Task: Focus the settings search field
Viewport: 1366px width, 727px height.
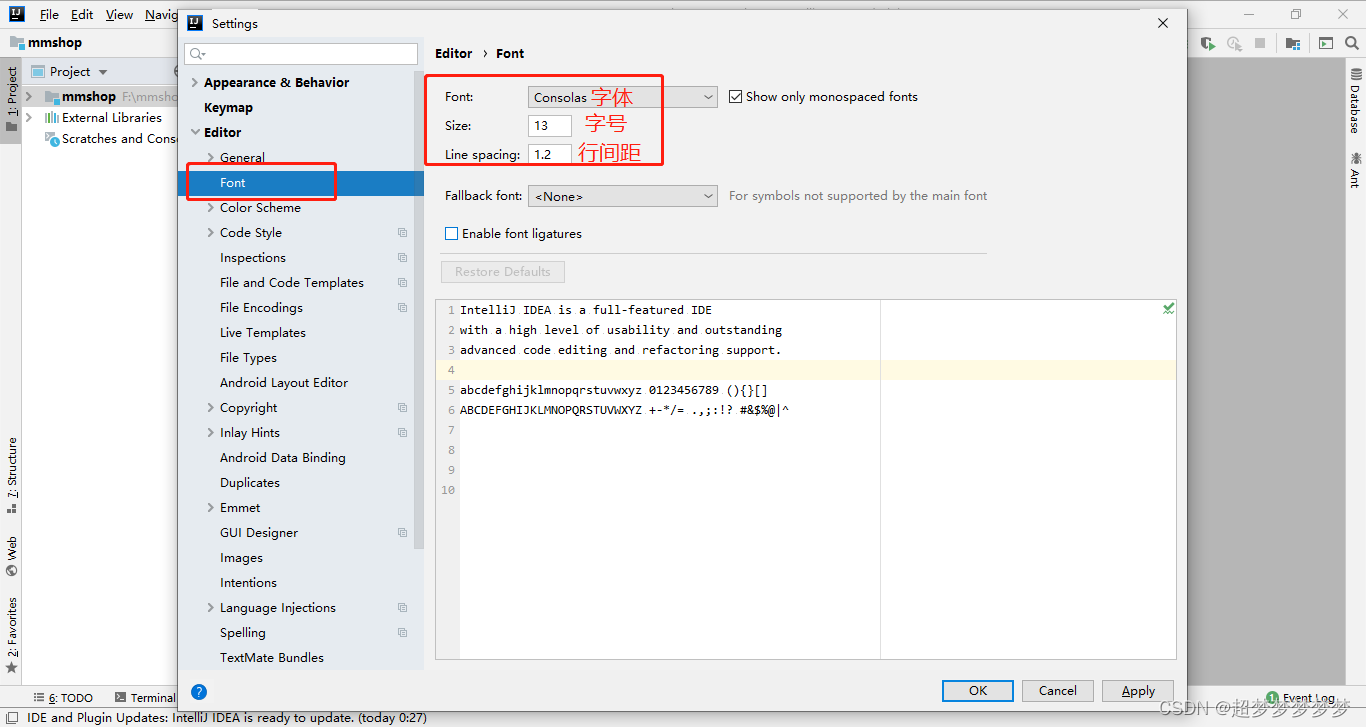Action: click(301, 54)
